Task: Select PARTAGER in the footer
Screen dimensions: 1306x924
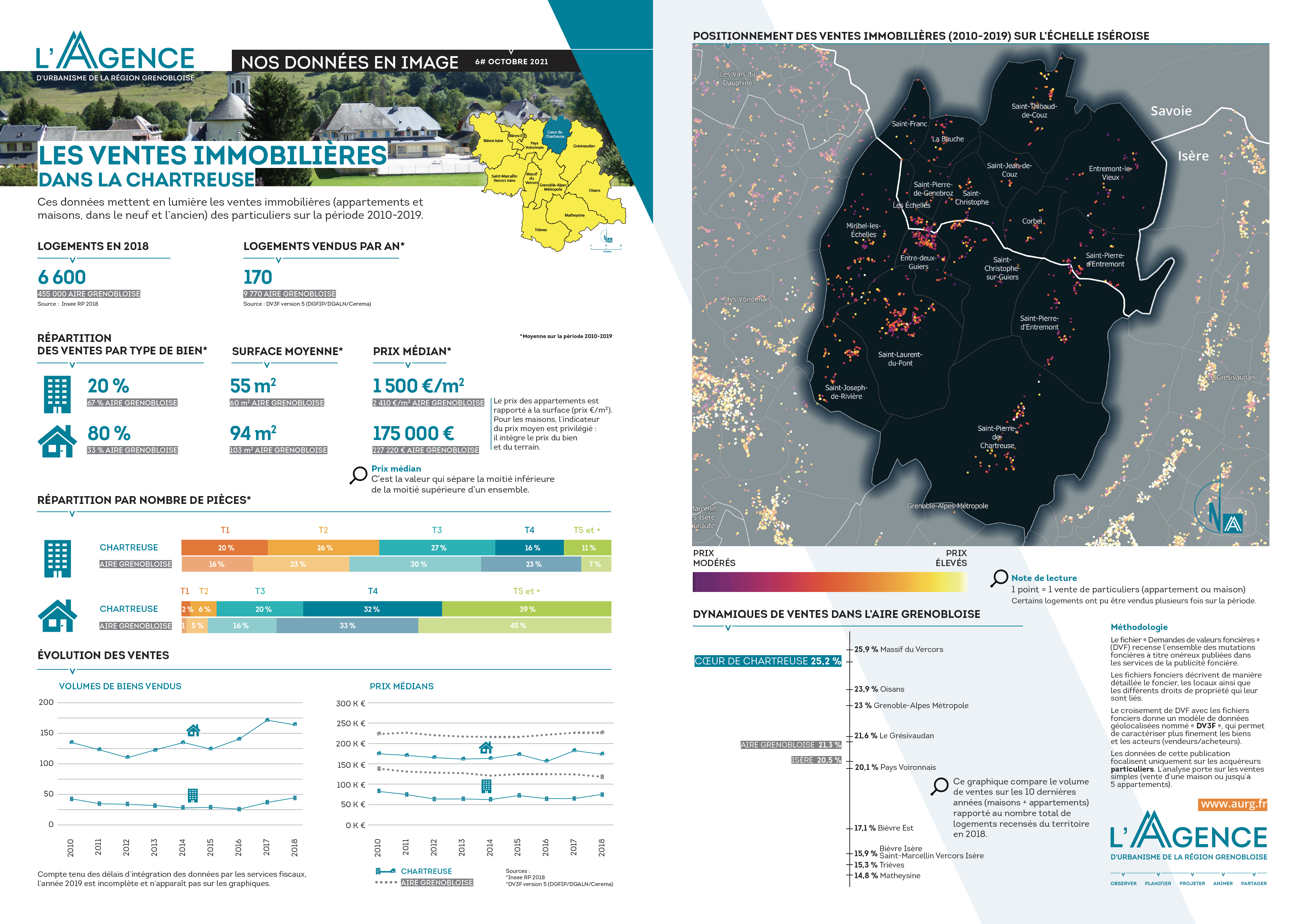Action: (x=1254, y=884)
